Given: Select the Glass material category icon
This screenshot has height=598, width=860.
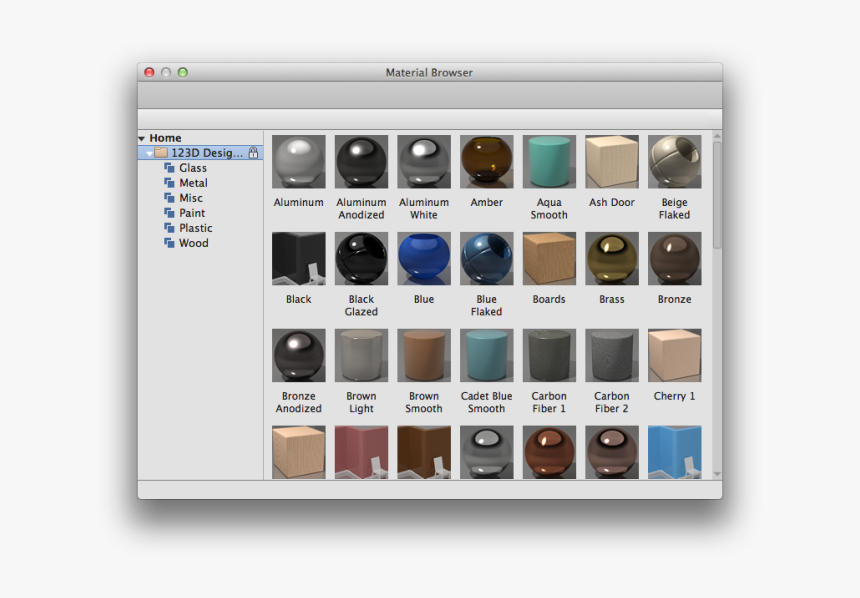Looking at the screenshot, I should [x=168, y=168].
